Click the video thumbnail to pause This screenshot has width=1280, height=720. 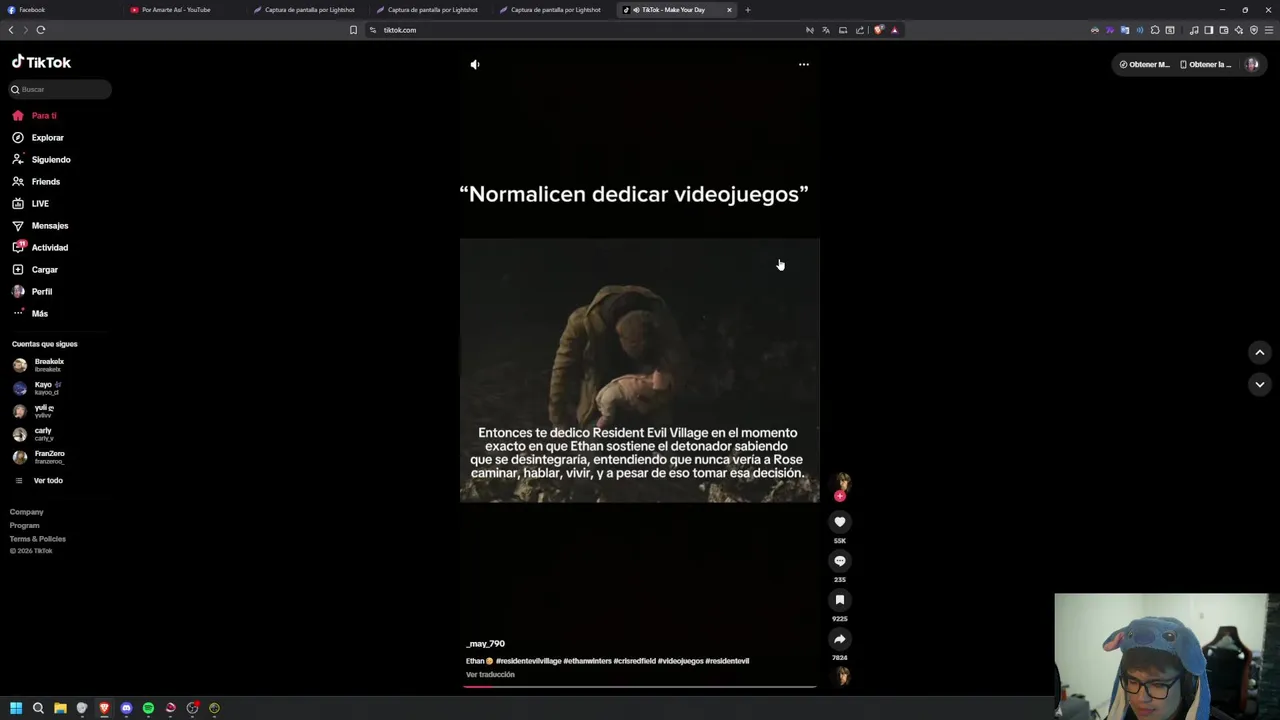coord(639,370)
